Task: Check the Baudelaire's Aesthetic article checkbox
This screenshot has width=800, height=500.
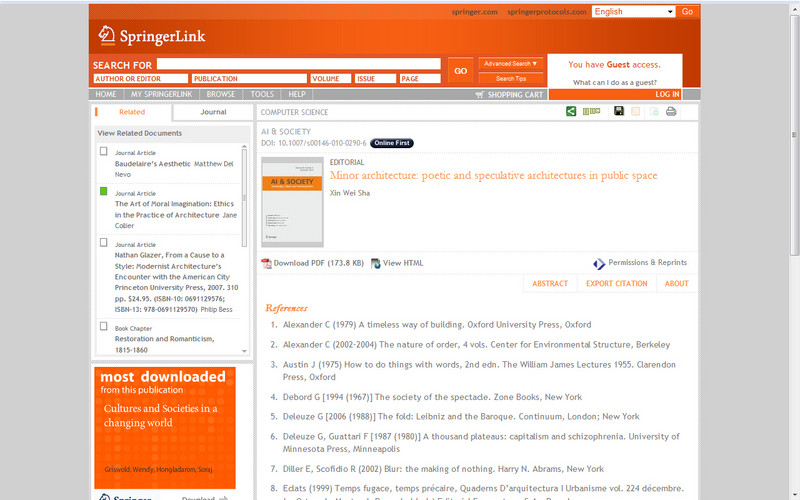Action: pyautogui.click(x=104, y=152)
